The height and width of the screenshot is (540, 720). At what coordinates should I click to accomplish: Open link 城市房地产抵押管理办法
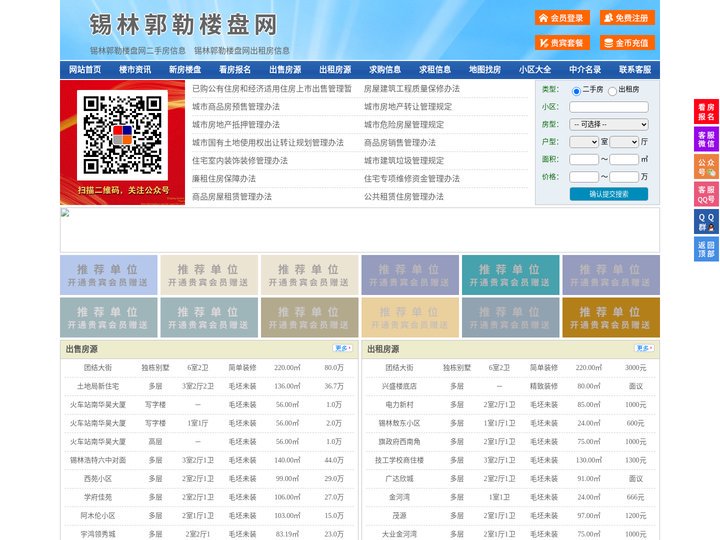(x=236, y=124)
